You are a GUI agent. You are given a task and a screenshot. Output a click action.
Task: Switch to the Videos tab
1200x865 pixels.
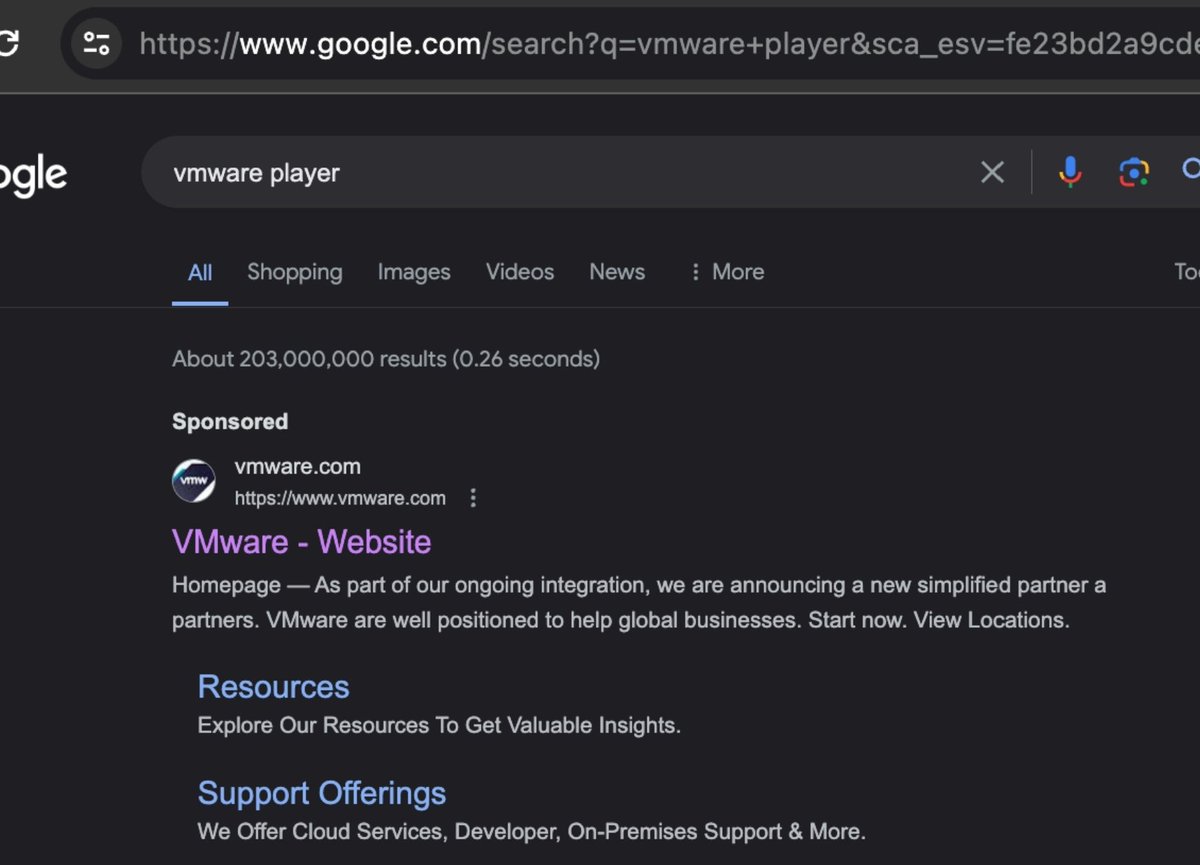[x=520, y=272]
